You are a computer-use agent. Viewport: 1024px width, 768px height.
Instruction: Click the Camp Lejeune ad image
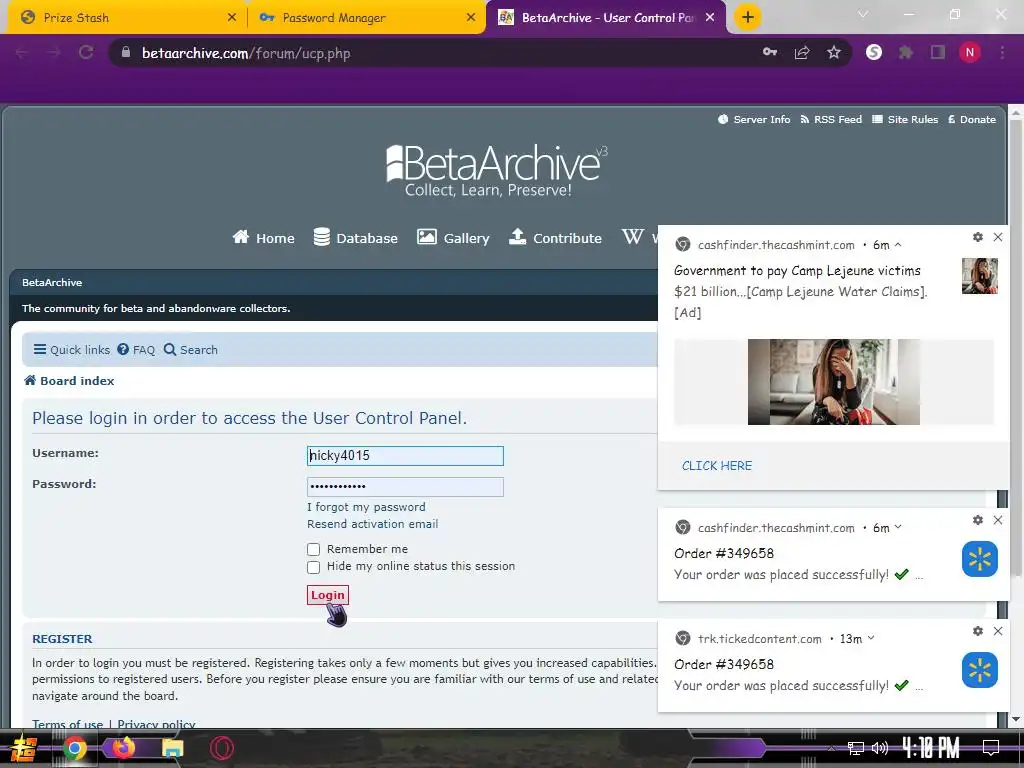click(833, 382)
